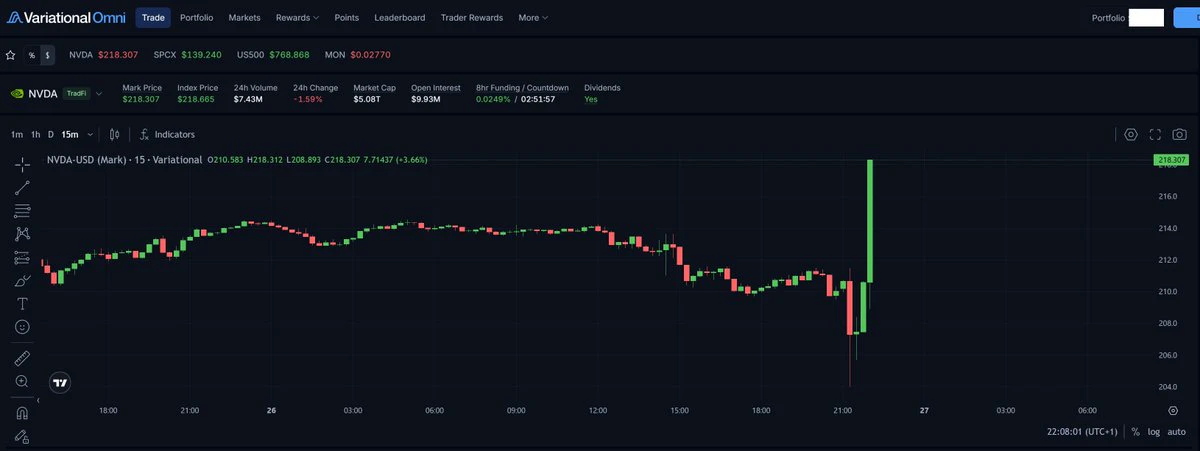1200x451 pixels.
Task: Switch ticker display to percent mode
Action: (x=32, y=55)
